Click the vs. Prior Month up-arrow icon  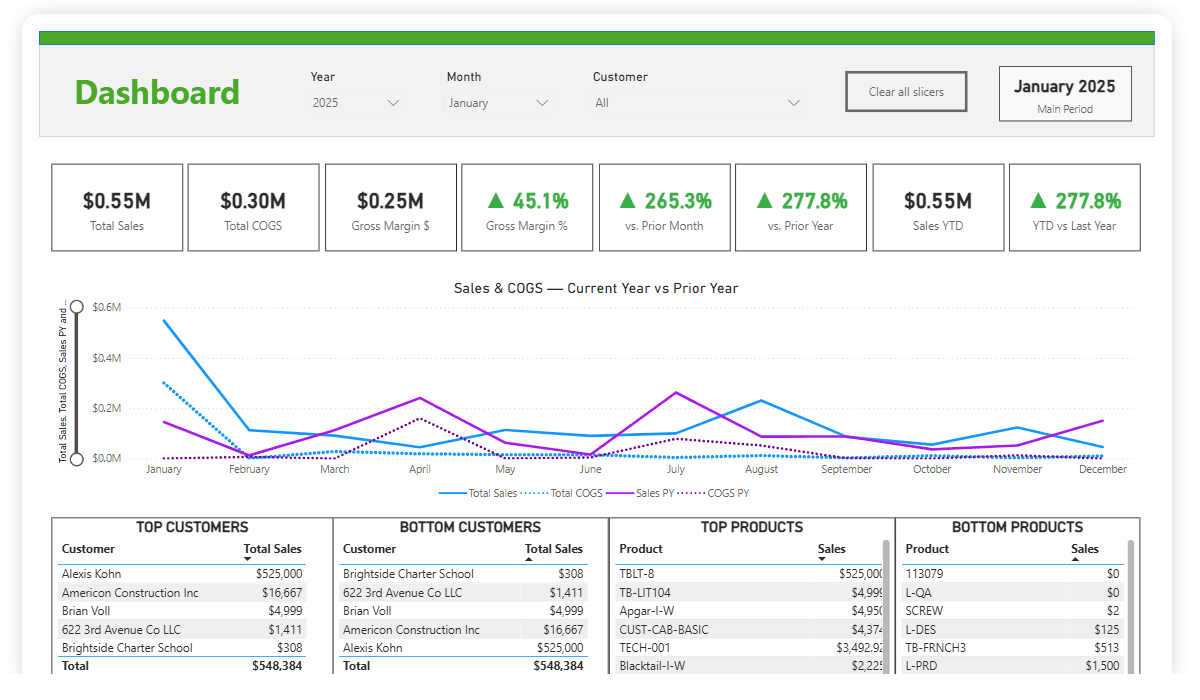click(x=628, y=201)
